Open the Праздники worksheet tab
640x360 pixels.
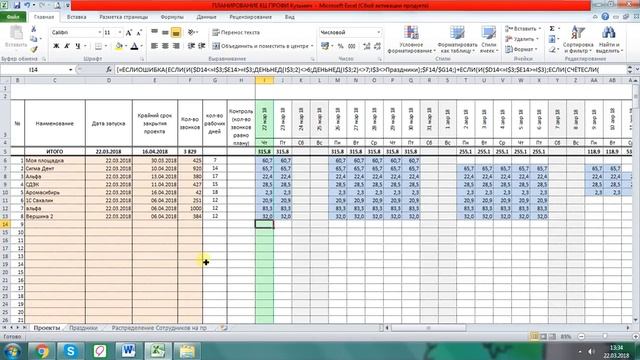[83, 328]
